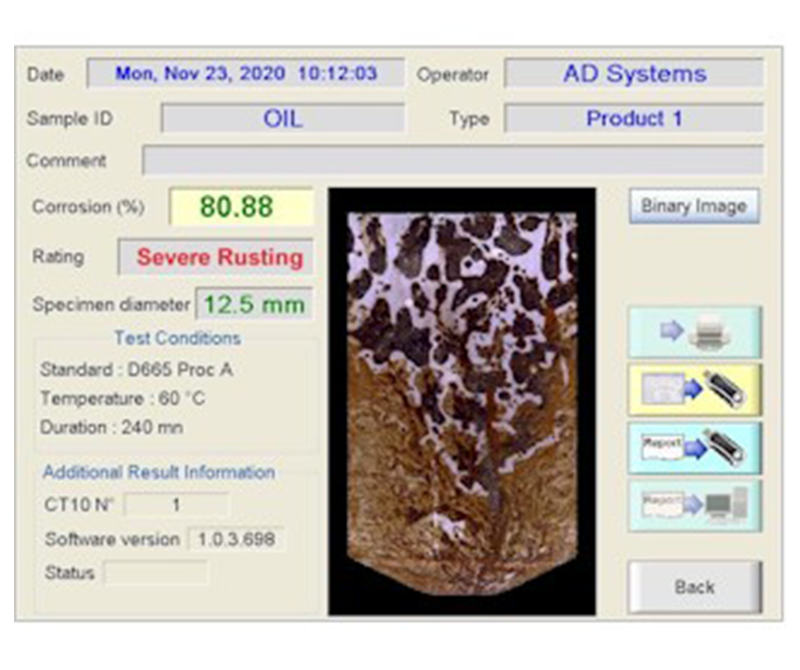Click the corroded specimen image

462,400
